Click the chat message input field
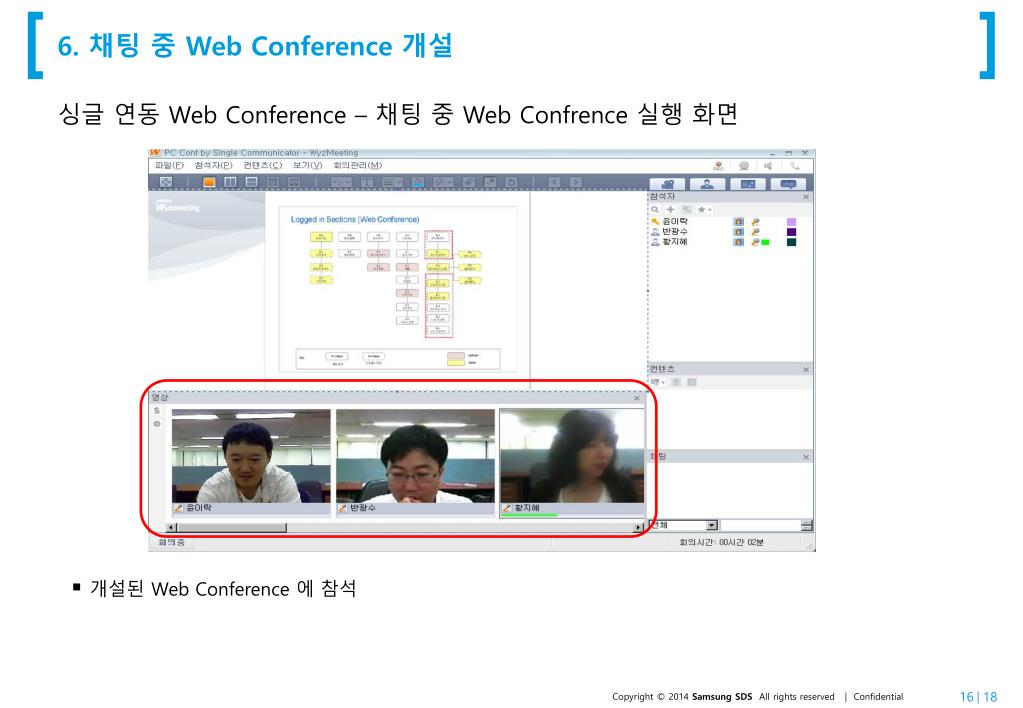Viewport: 1023px width, 708px height. pos(760,525)
